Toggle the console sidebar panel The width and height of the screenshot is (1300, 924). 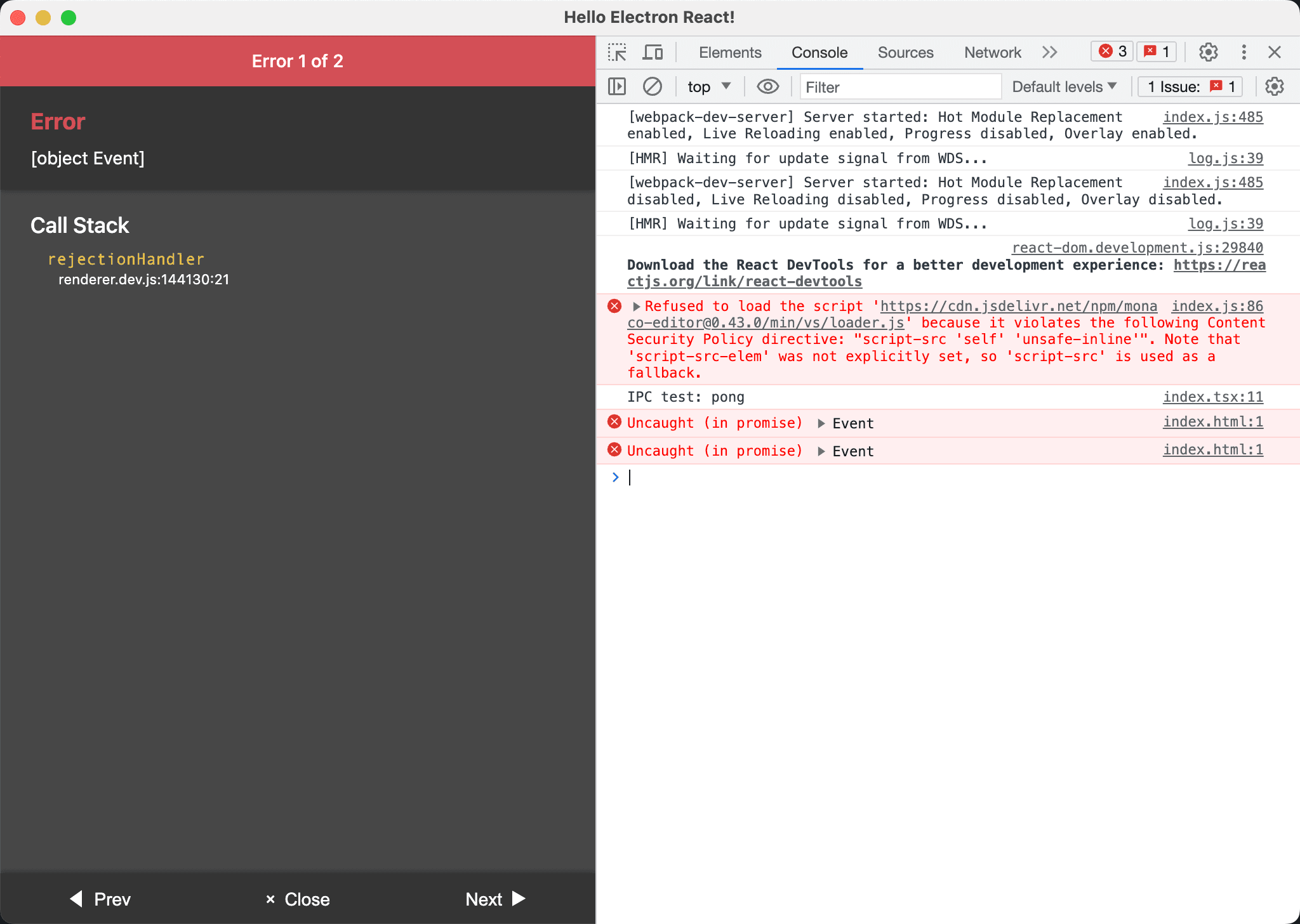(616, 86)
